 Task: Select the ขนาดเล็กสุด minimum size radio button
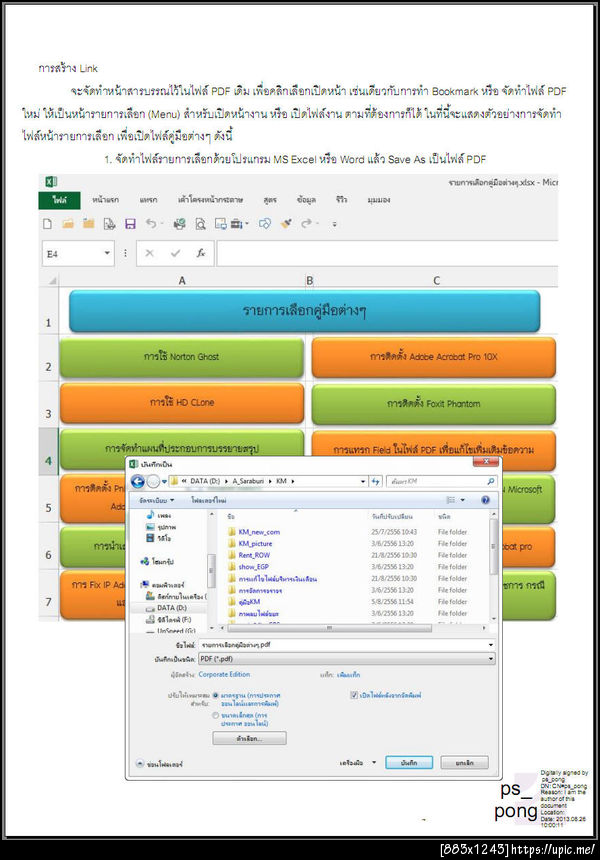tap(216, 715)
